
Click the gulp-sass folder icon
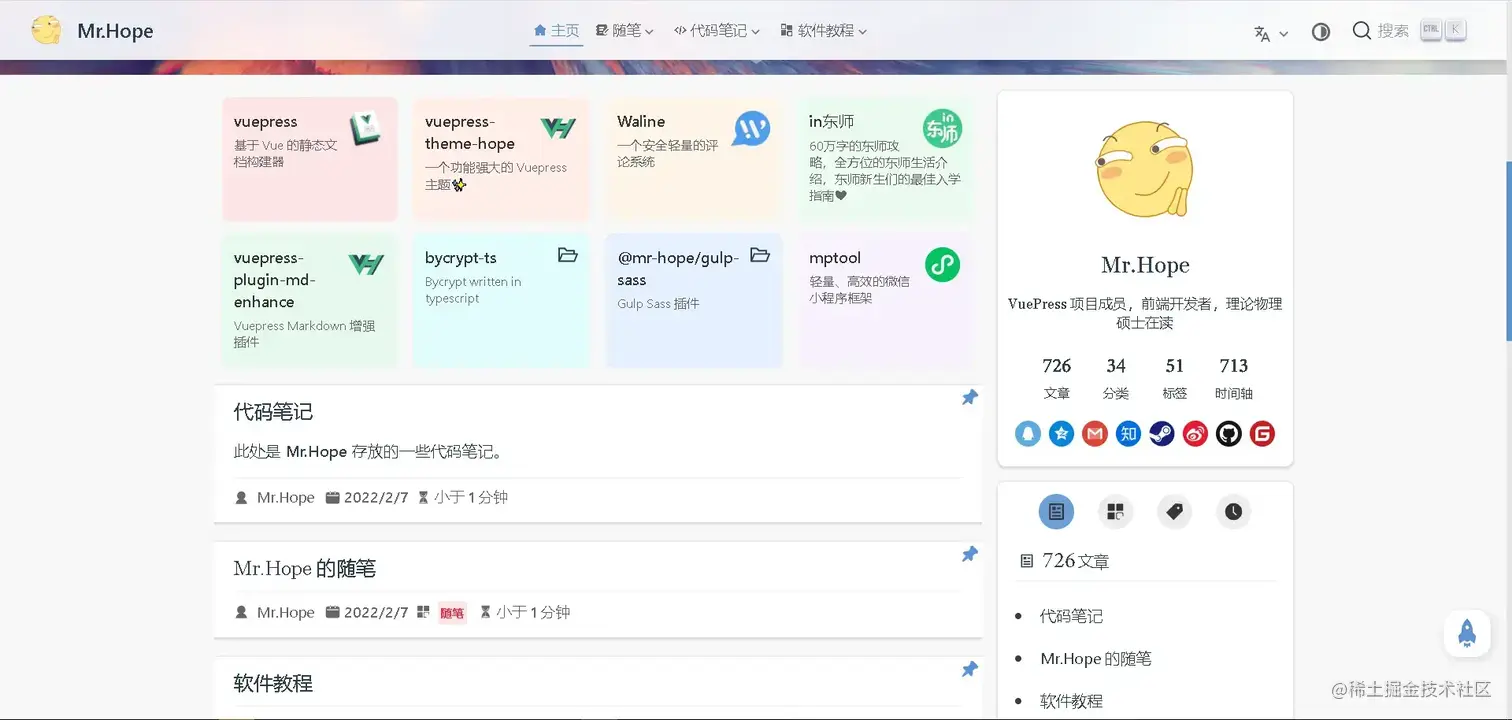pos(760,255)
